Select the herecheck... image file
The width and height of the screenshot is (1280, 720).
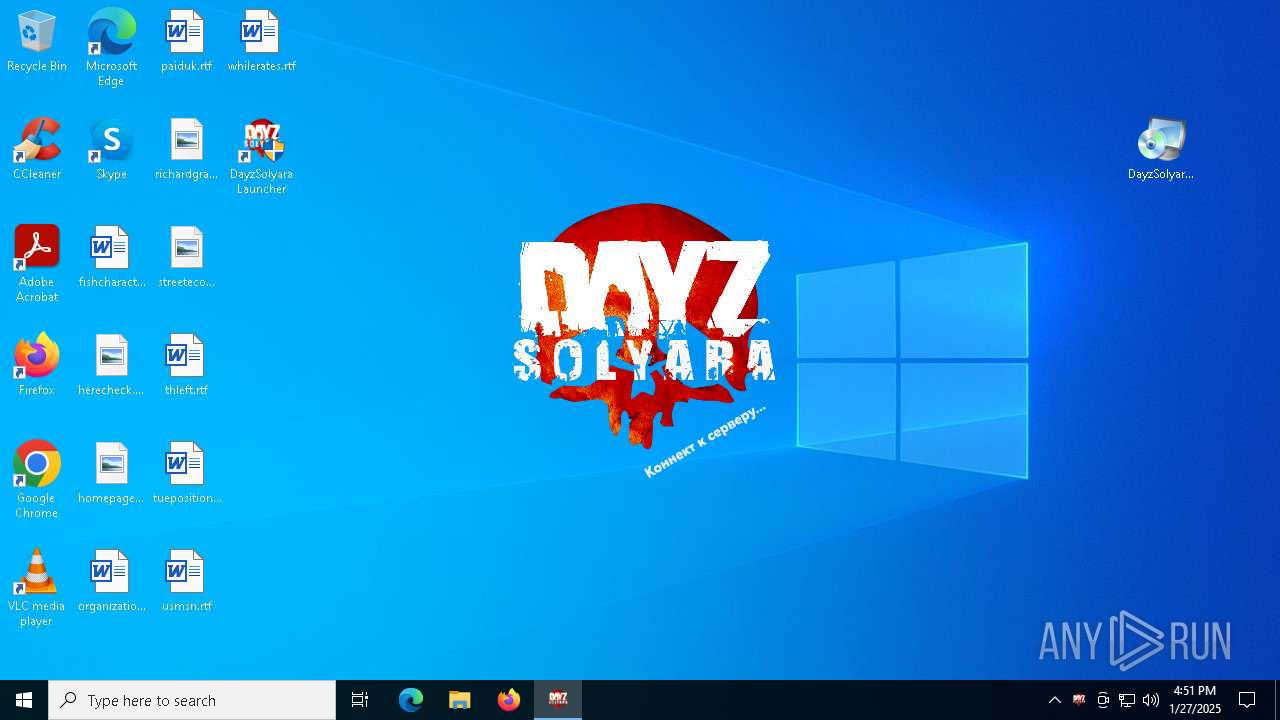[x=111, y=365]
